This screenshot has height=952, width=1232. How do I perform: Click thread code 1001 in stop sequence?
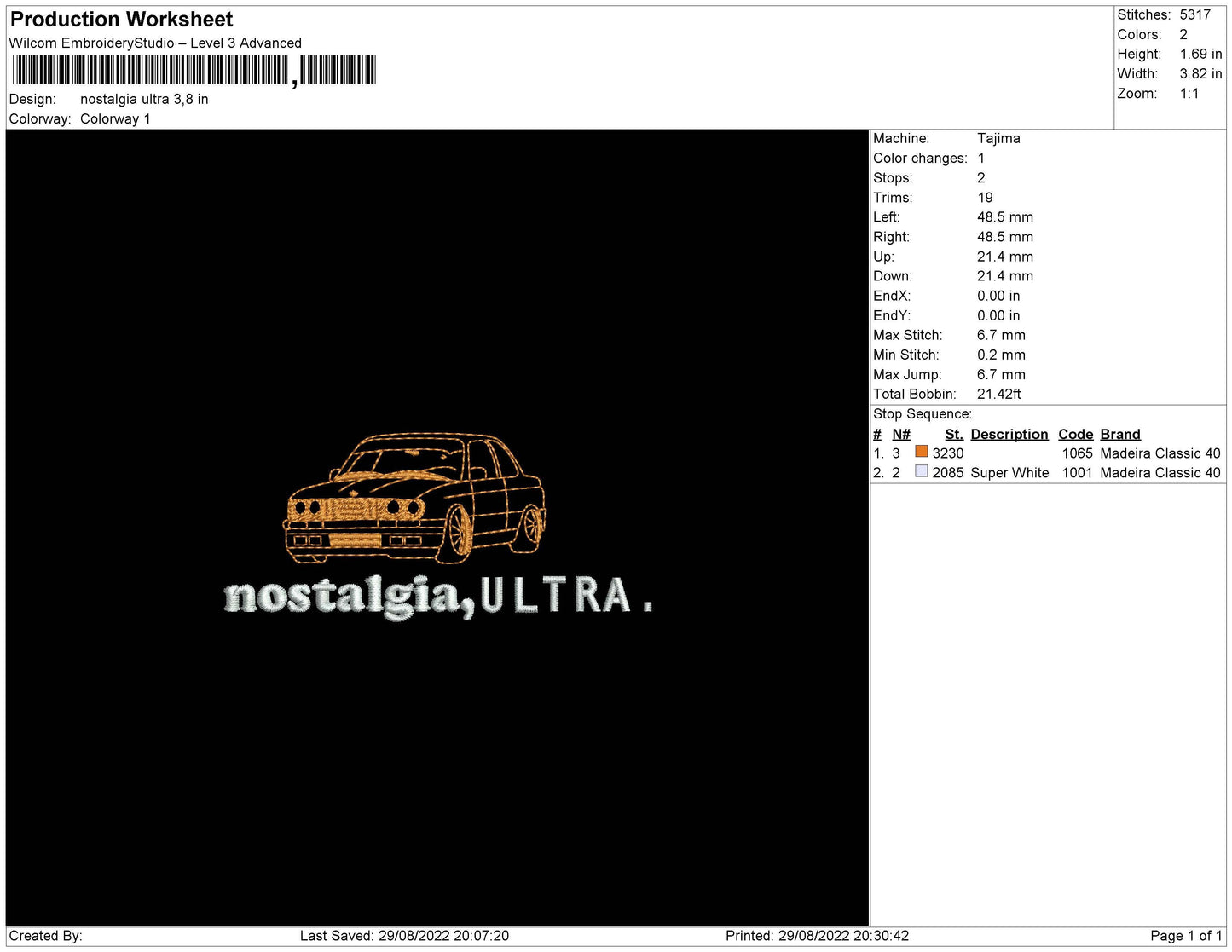pyautogui.click(x=1077, y=473)
